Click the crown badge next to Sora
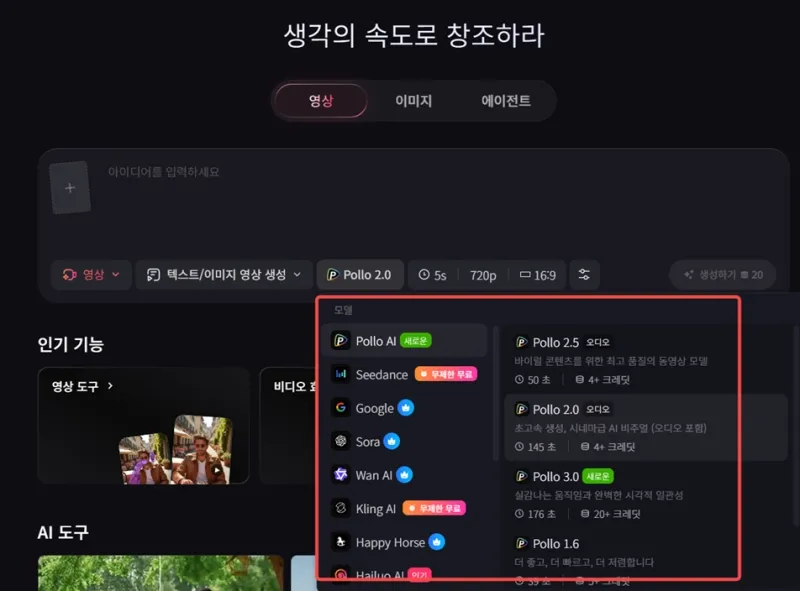The image size is (800, 591). pyautogui.click(x=391, y=441)
